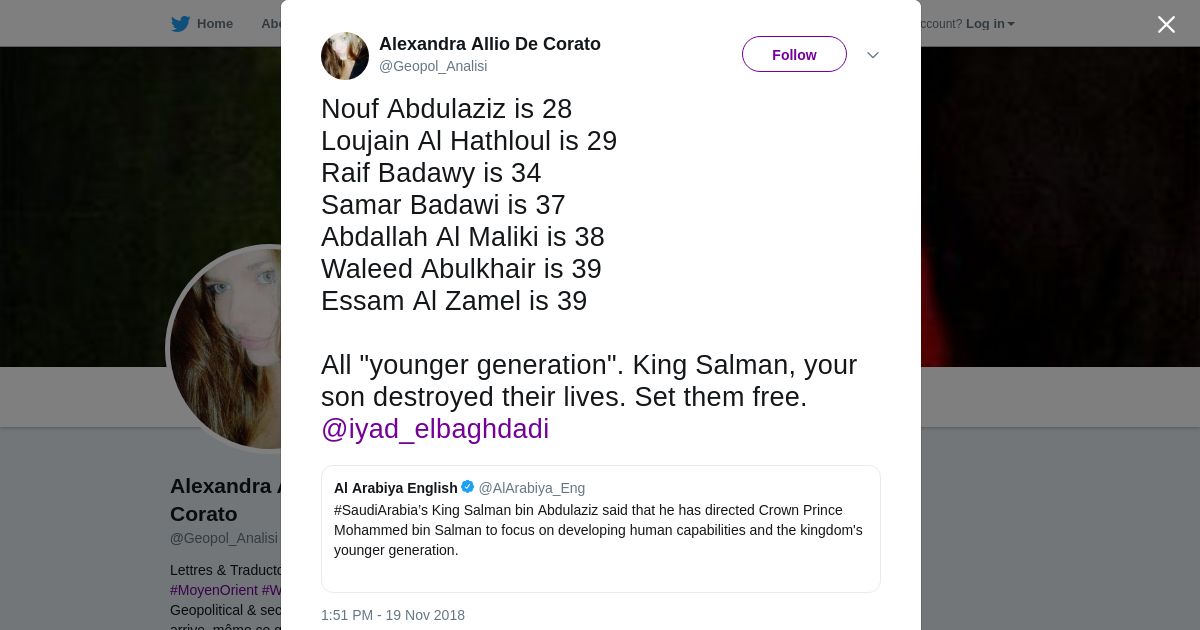Click Al Arabiya's verified badge
Image resolution: width=1200 pixels, height=630 pixels.
click(467, 487)
